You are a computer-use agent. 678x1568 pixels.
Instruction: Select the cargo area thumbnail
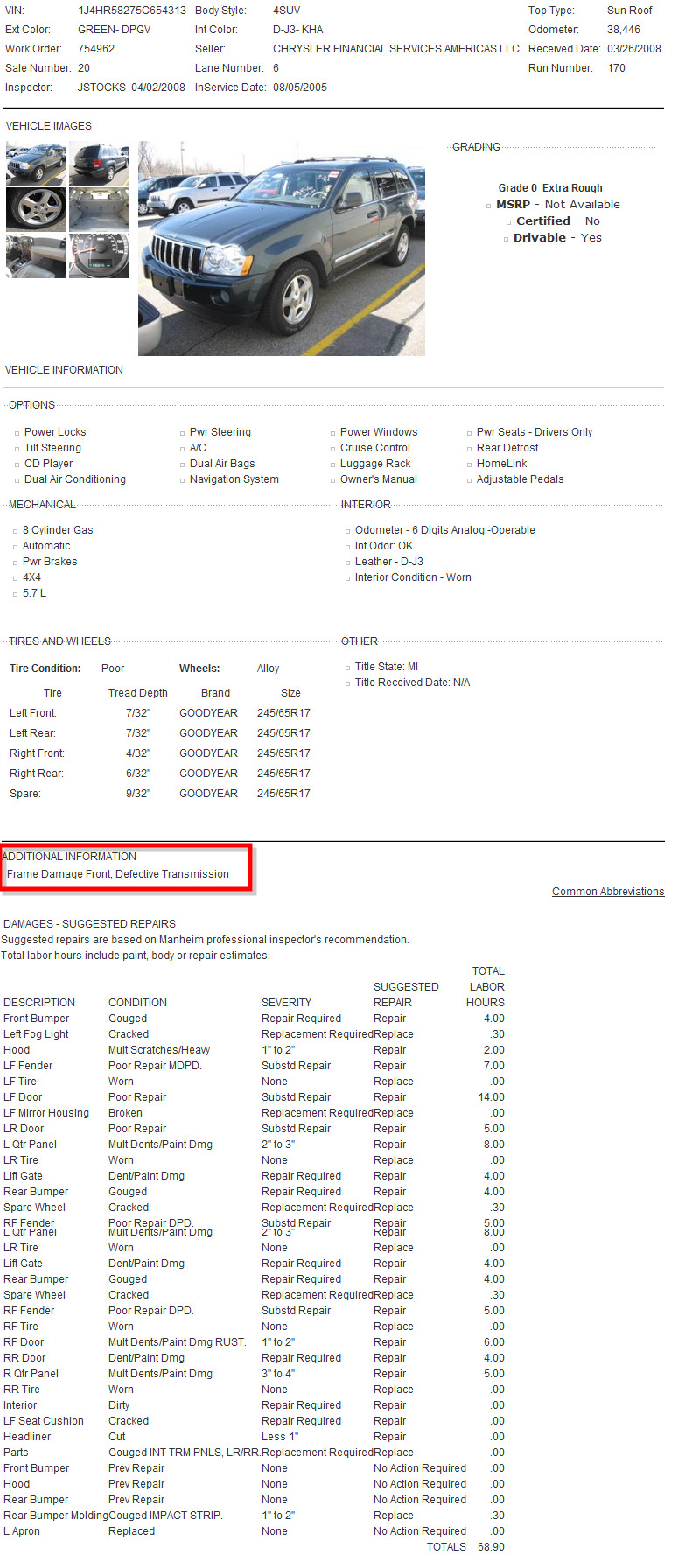pos(99,209)
